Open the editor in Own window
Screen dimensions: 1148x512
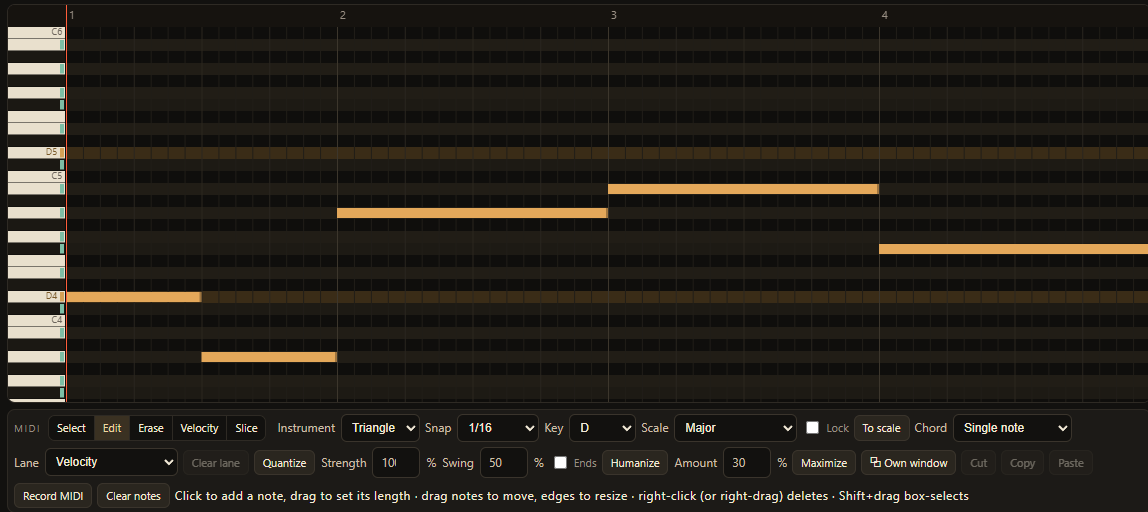pyautogui.click(x=908, y=463)
